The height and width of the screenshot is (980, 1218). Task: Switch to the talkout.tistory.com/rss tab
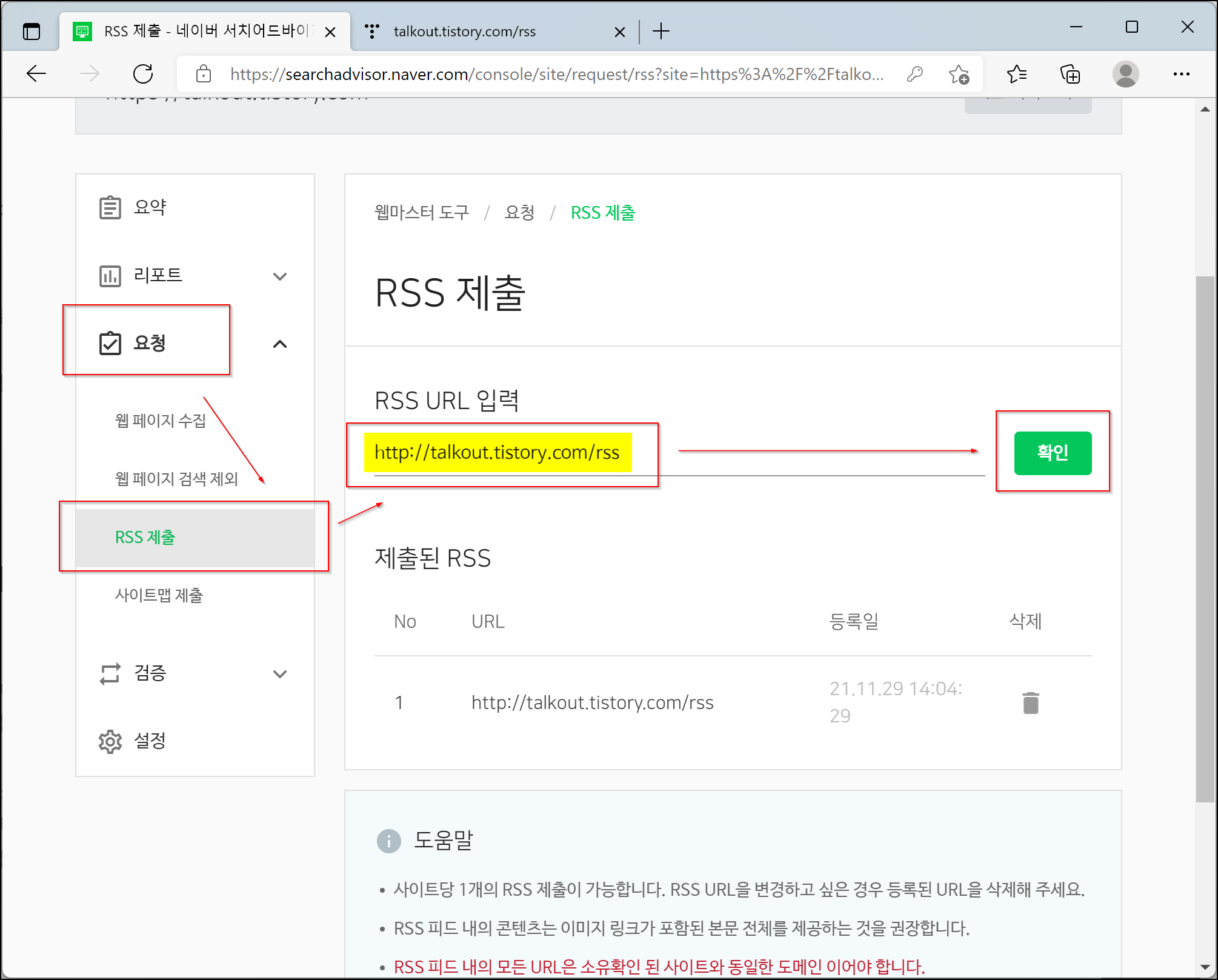[x=465, y=32]
